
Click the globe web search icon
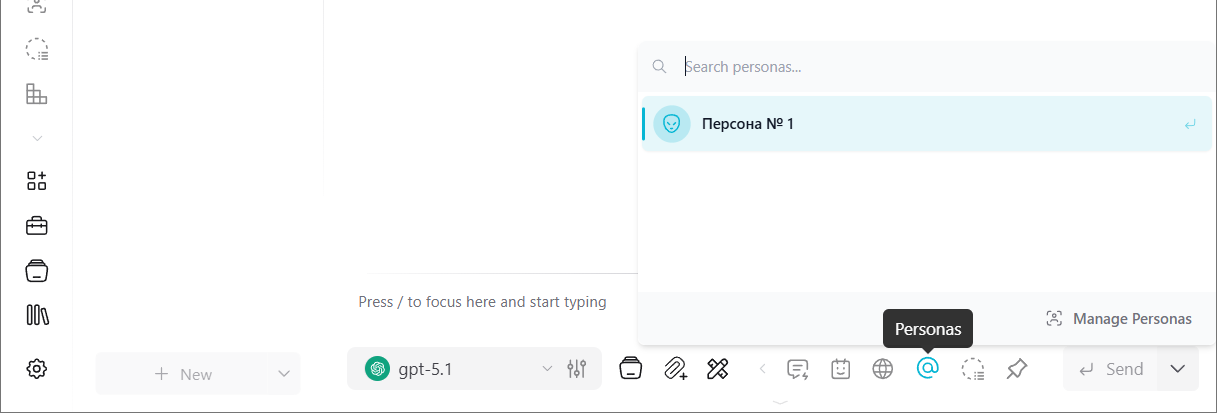point(882,369)
